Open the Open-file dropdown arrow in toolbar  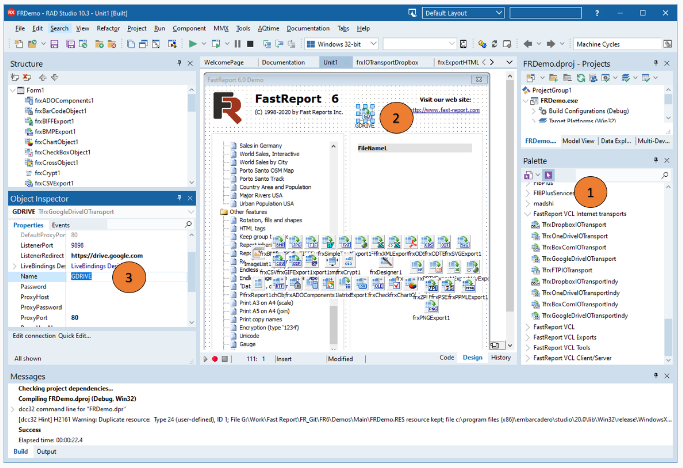click(x=43, y=44)
